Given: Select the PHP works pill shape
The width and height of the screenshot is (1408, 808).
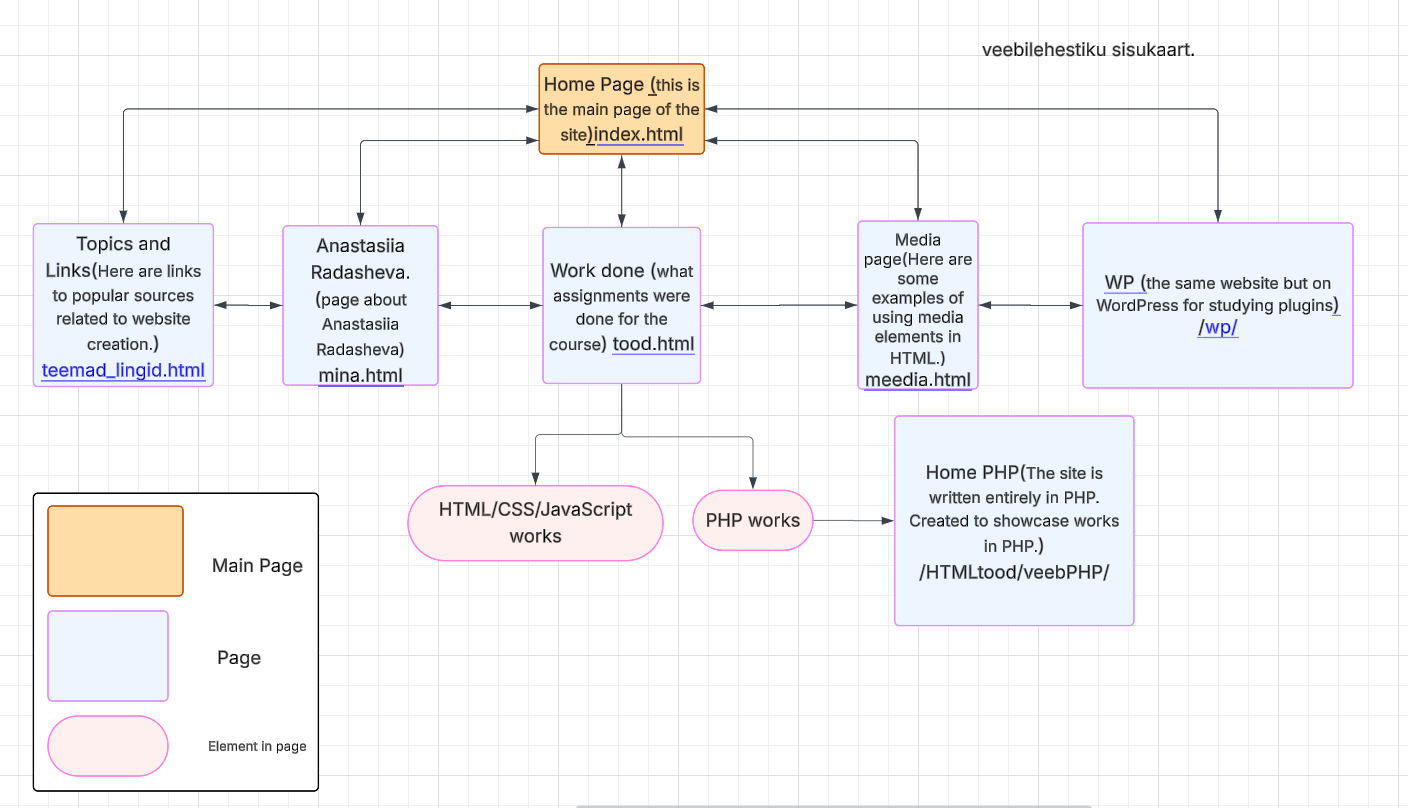Looking at the screenshot, I should [x=752, y=520].
